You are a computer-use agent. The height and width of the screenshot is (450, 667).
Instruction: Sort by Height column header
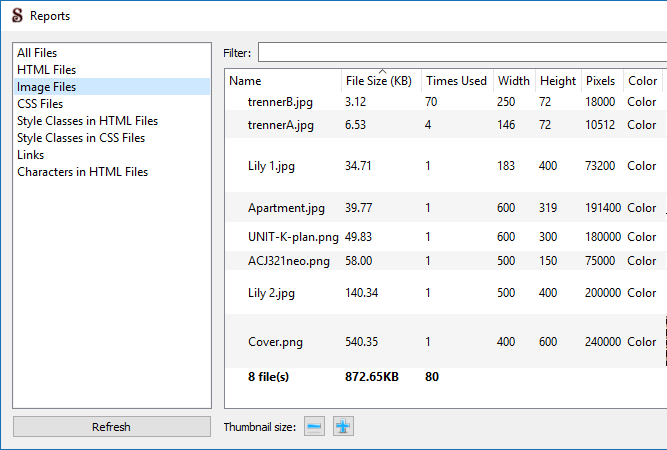[x=558, y=81]
